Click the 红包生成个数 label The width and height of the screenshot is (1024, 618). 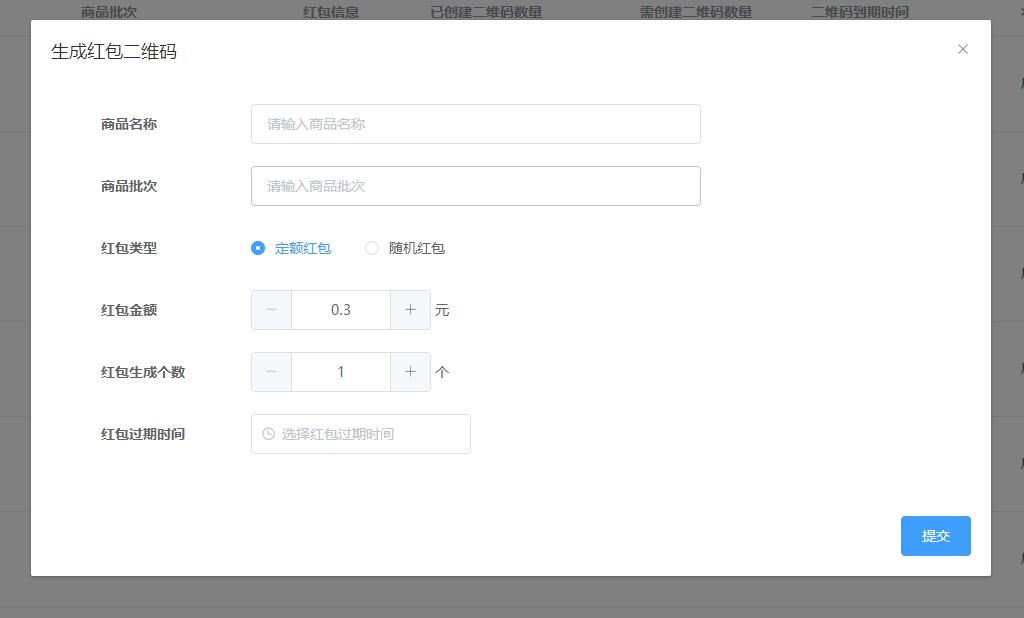[x=143, y=372]
